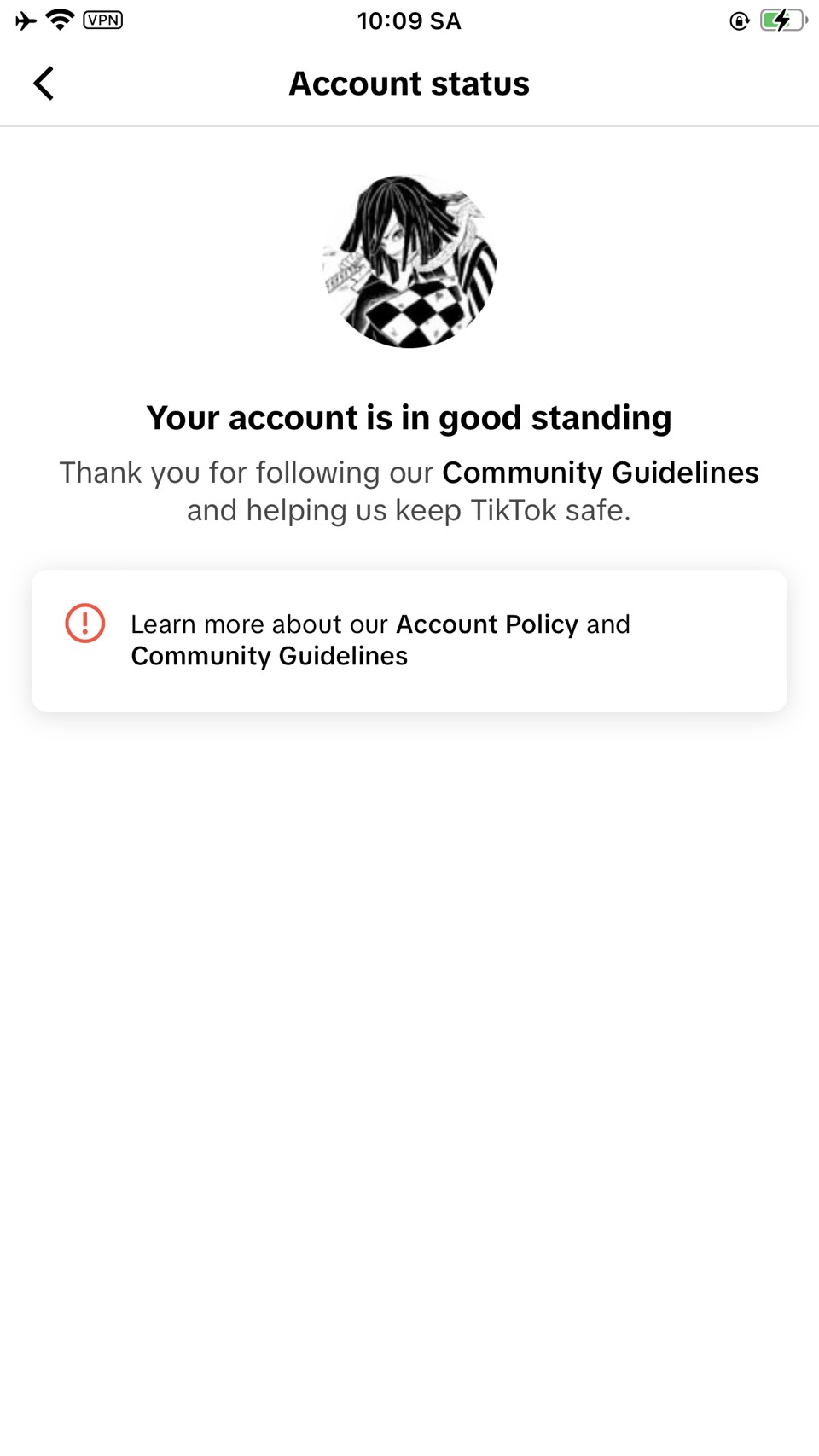The image size is (819, 1456).
Task: Tap the circular profile avatar picture
Action: point(409,262)
